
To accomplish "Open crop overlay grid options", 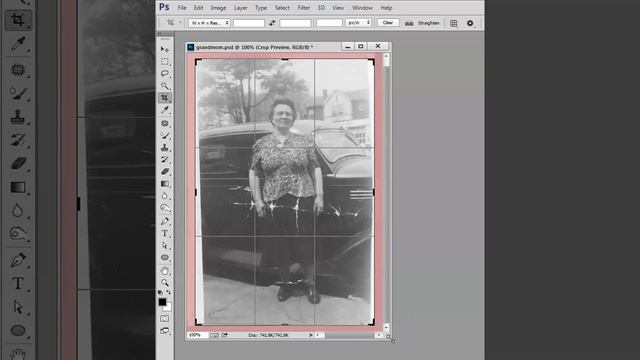I will coord(453,23).
